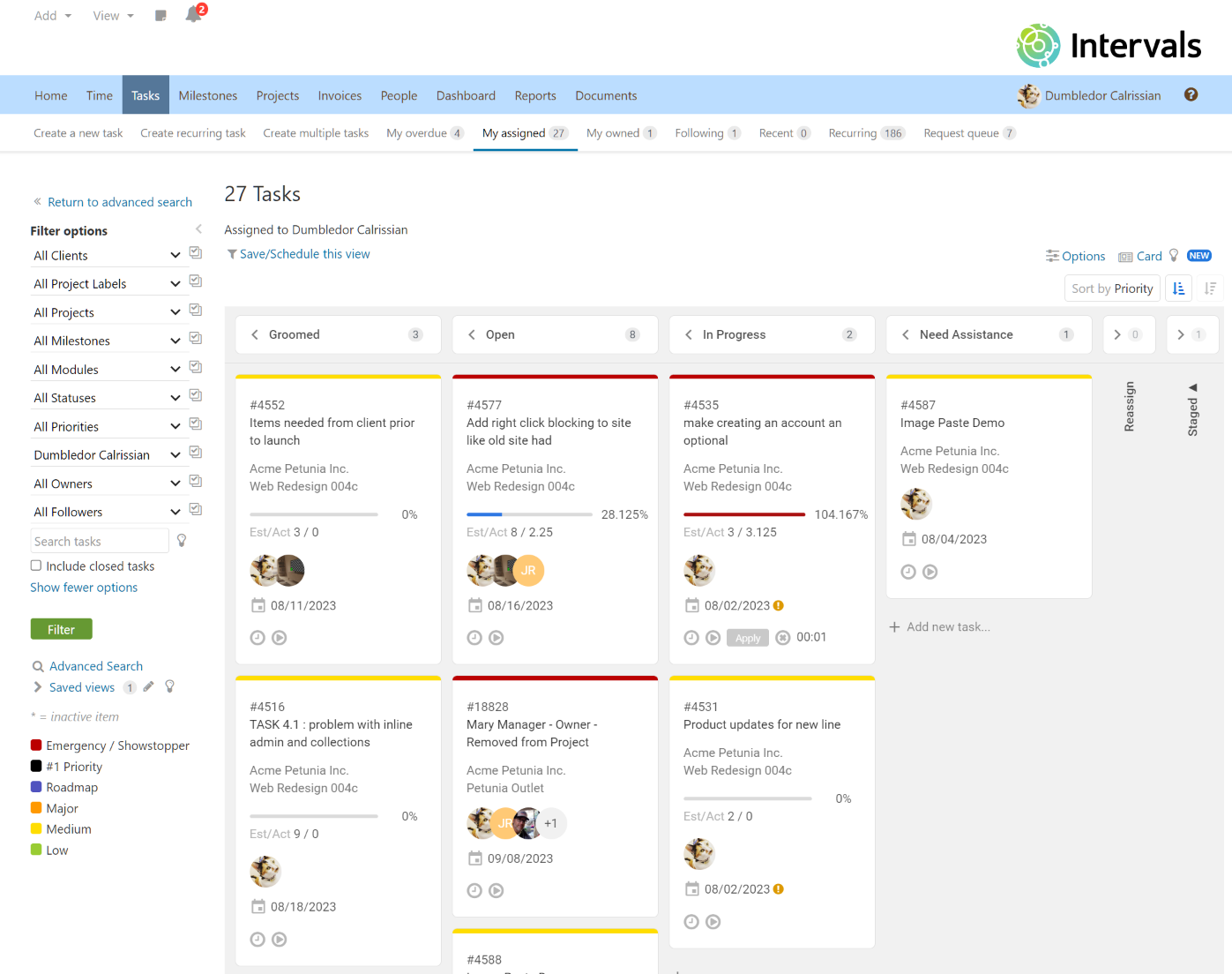The height and width of the screenshot is (974, 1232).
Task: Open the Sort by Priority dropdown
Action: tap(1112, 288)
